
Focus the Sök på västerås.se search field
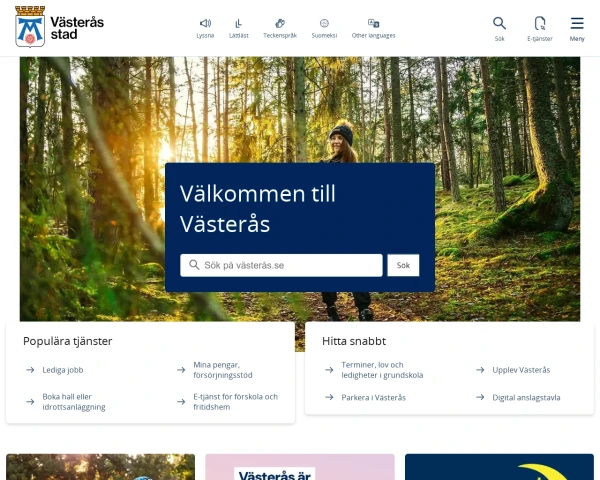(x=281, y=265)
